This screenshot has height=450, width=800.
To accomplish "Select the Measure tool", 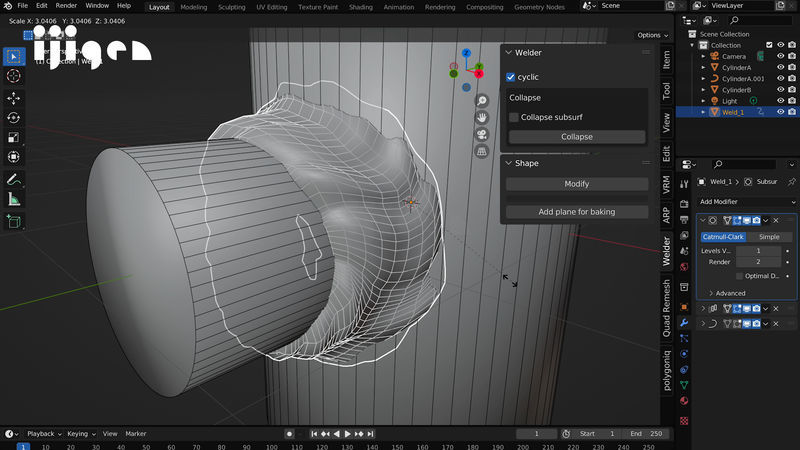I will point(14,199).
